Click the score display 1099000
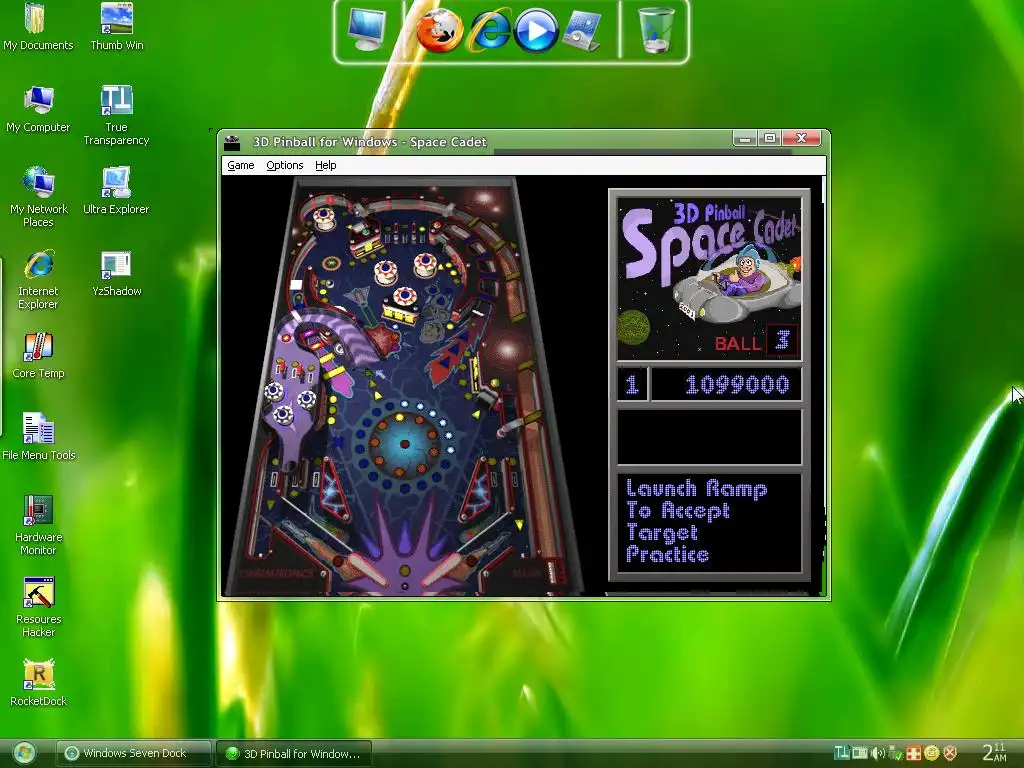 pyautogui.click(x=726, y=384)
